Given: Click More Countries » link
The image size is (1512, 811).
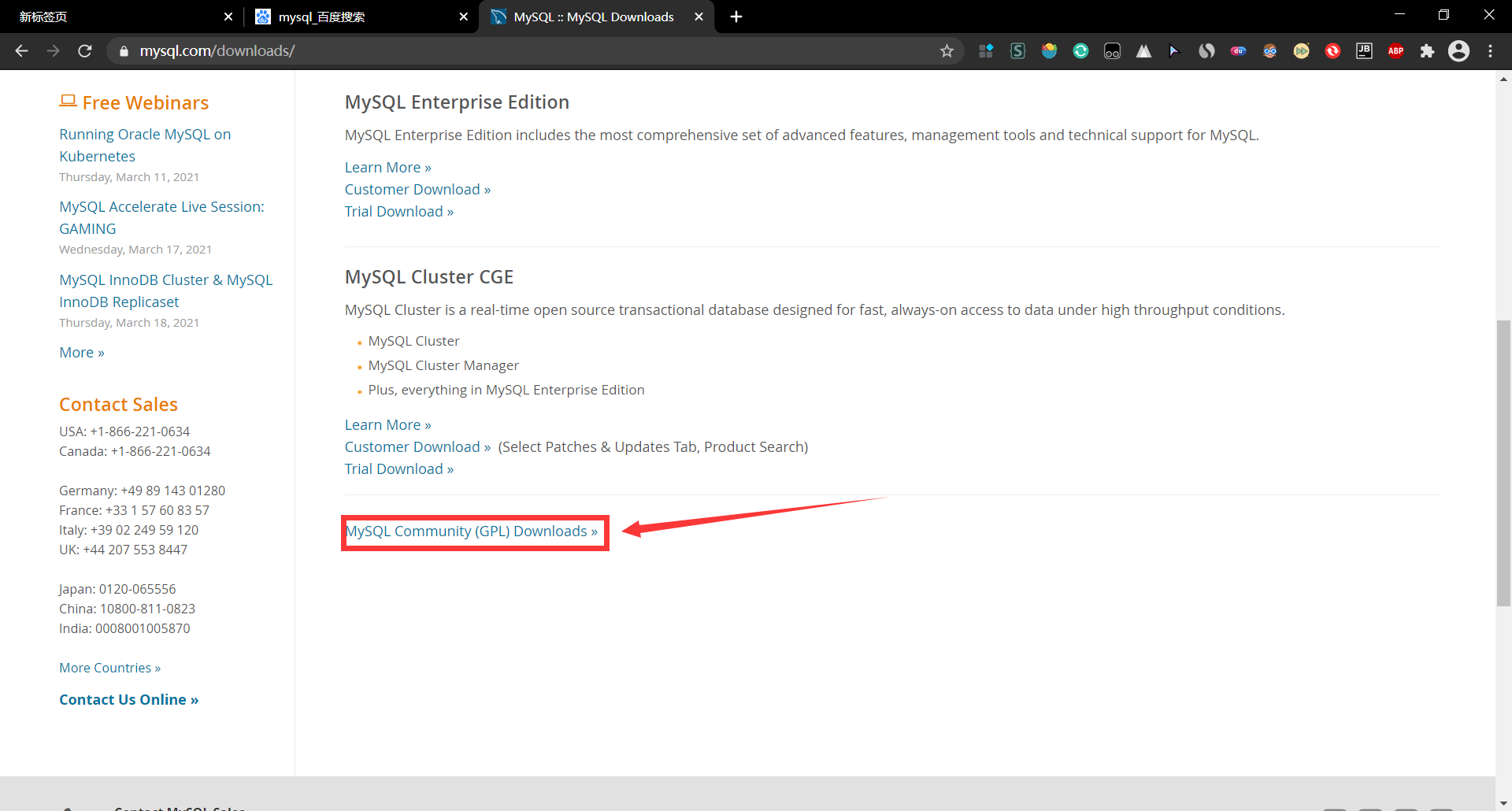Looking at the screenshot, I should click(x=110, y=668).
